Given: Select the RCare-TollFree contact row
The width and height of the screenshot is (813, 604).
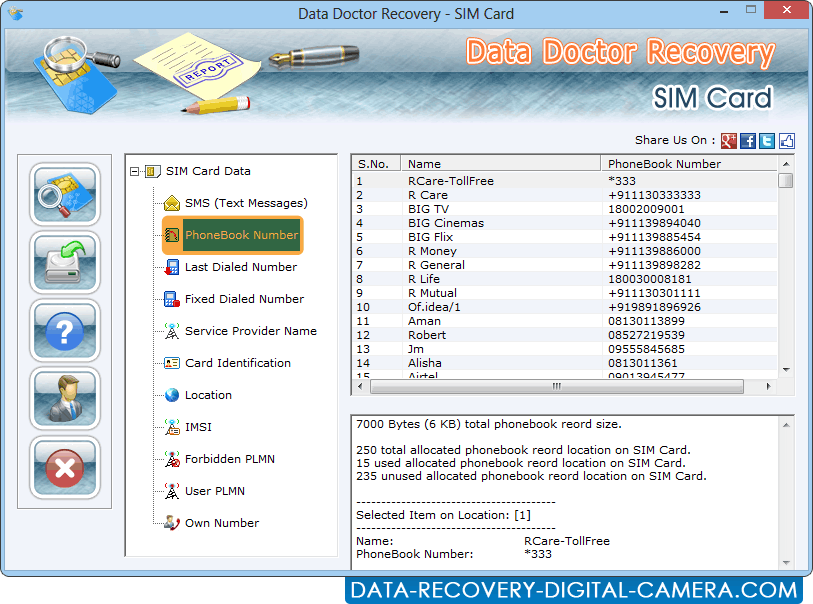Looking at the screenshot, I should pos(565,181).
